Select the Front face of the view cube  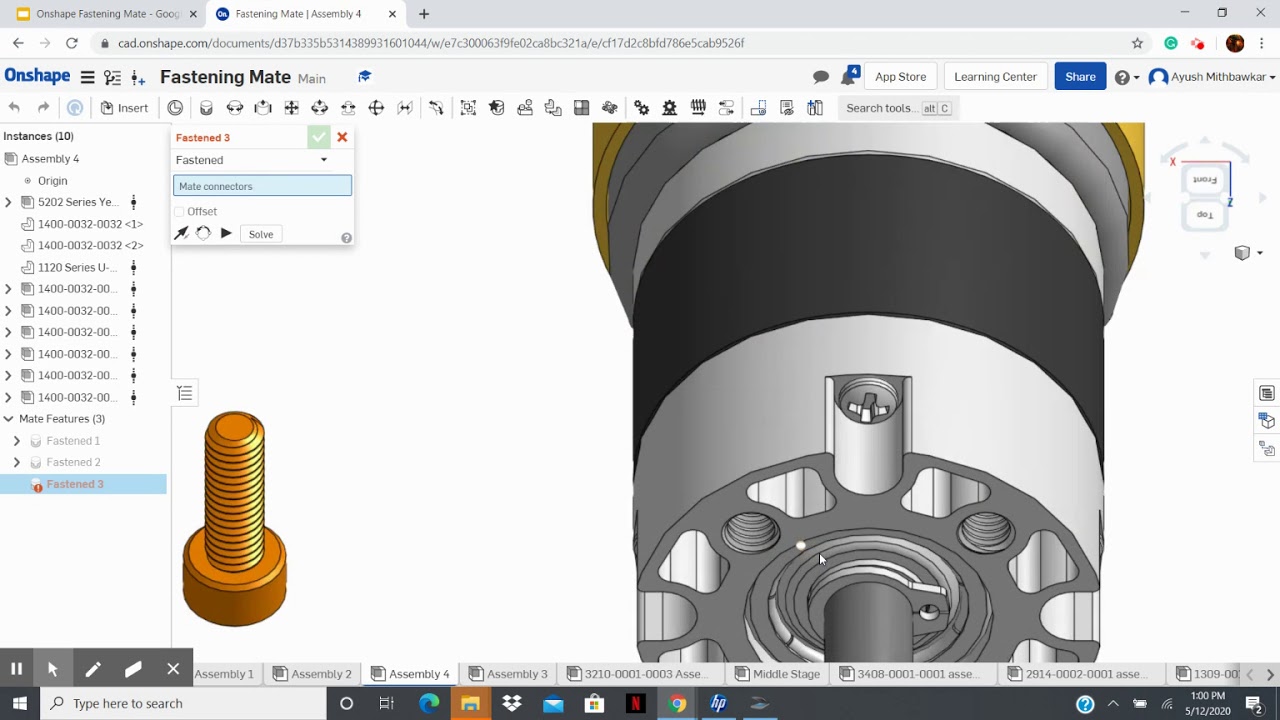point(1206,180)
